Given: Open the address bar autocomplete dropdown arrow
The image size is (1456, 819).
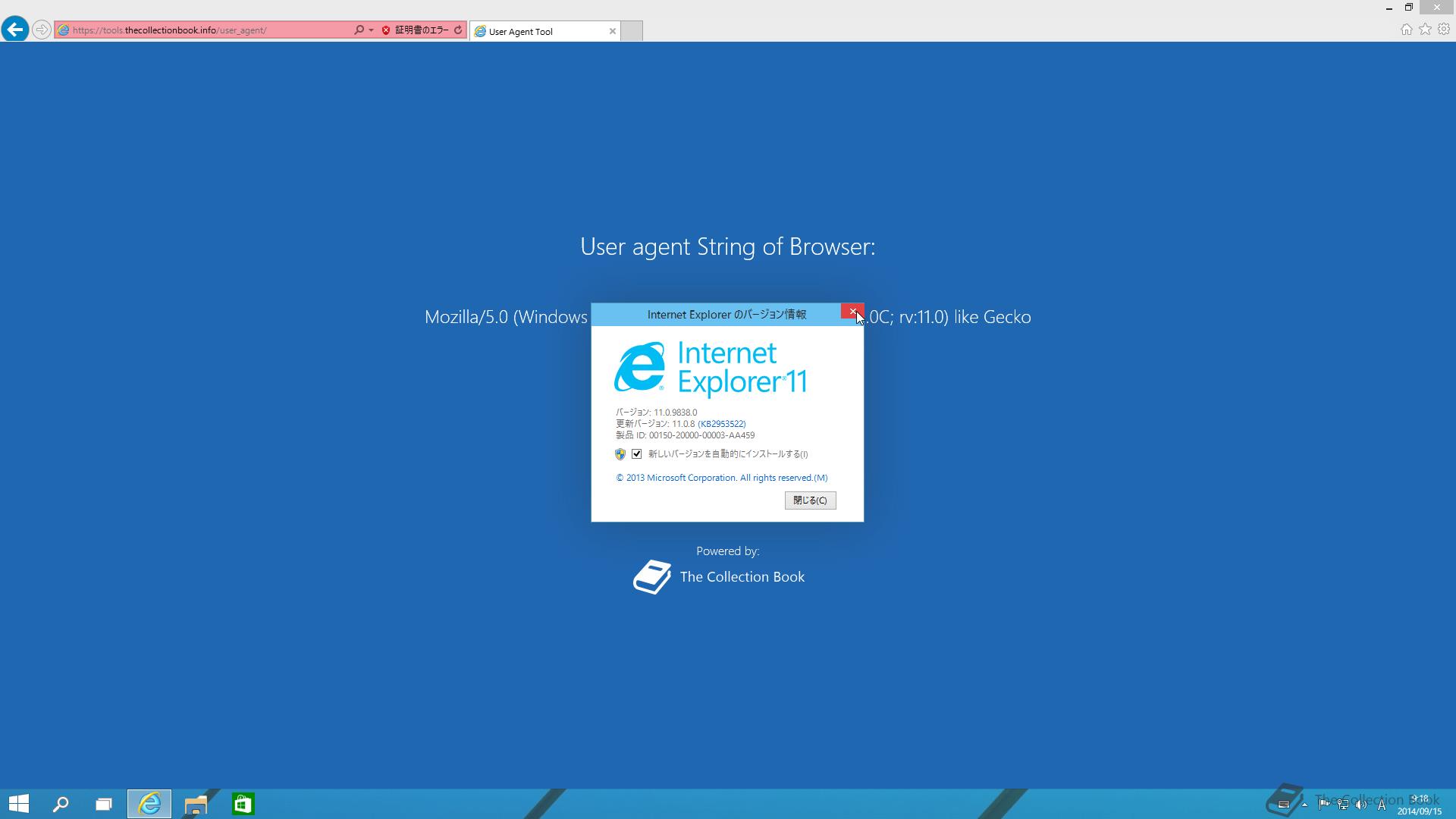Looking at the screenshot, I should click(x=371, y=30).
